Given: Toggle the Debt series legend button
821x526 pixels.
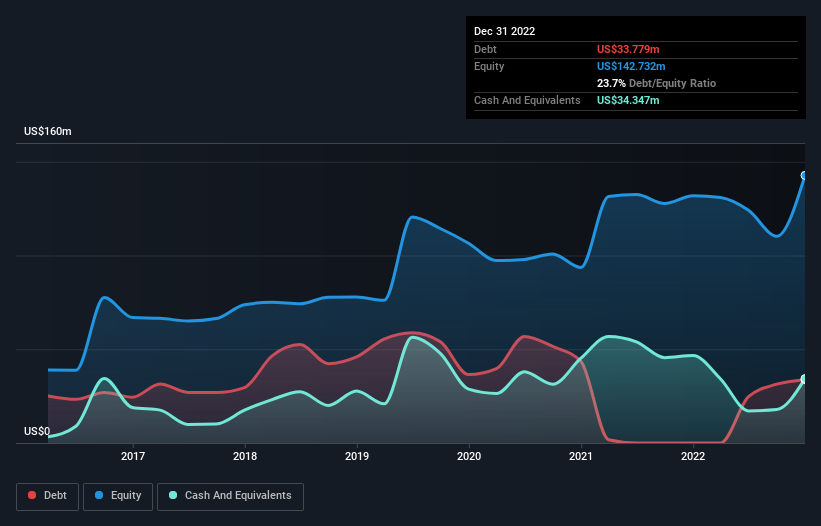Looking at the screenshot, I should pos(48,496).
